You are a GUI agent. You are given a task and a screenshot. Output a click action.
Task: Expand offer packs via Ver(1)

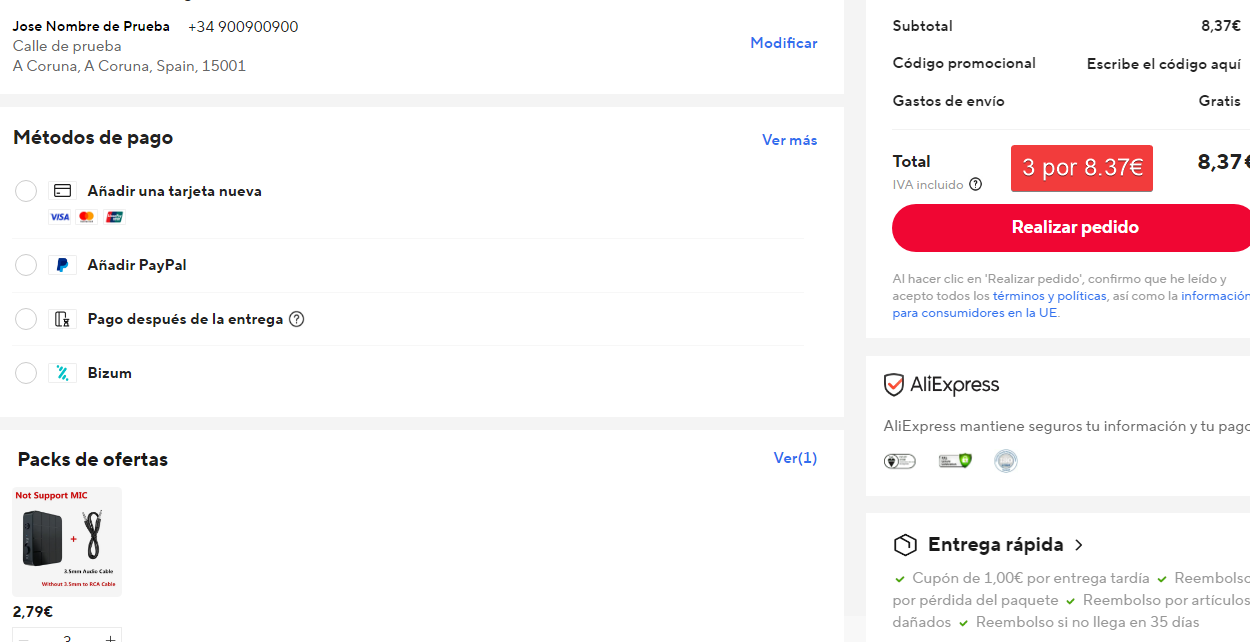795,458
